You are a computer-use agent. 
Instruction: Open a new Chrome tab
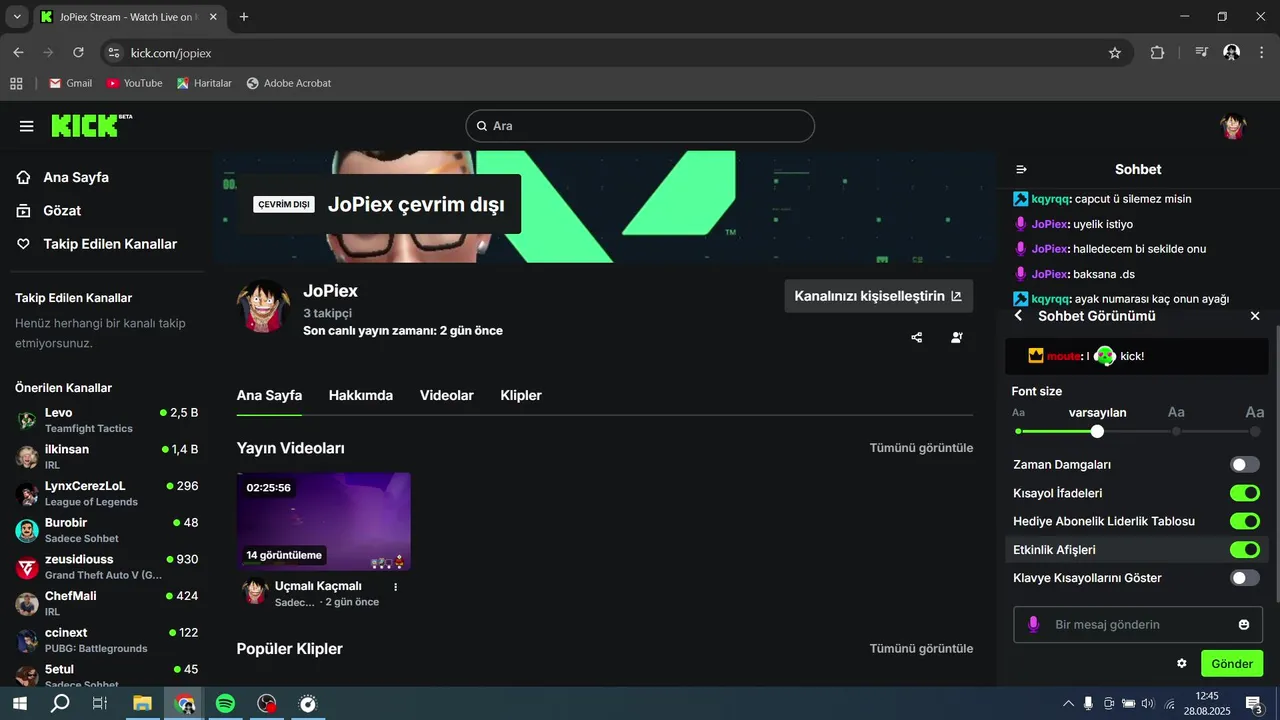(x=244, y=17)
